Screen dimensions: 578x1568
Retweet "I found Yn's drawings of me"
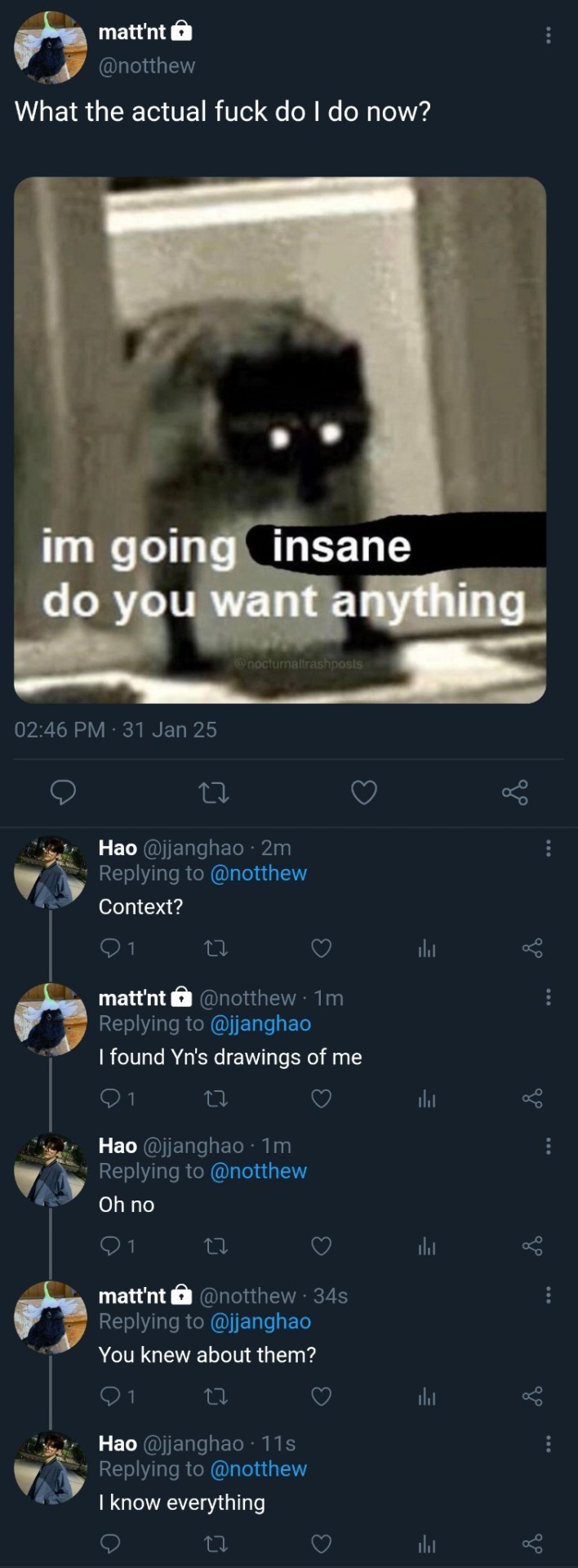[x=216, y=1098]
